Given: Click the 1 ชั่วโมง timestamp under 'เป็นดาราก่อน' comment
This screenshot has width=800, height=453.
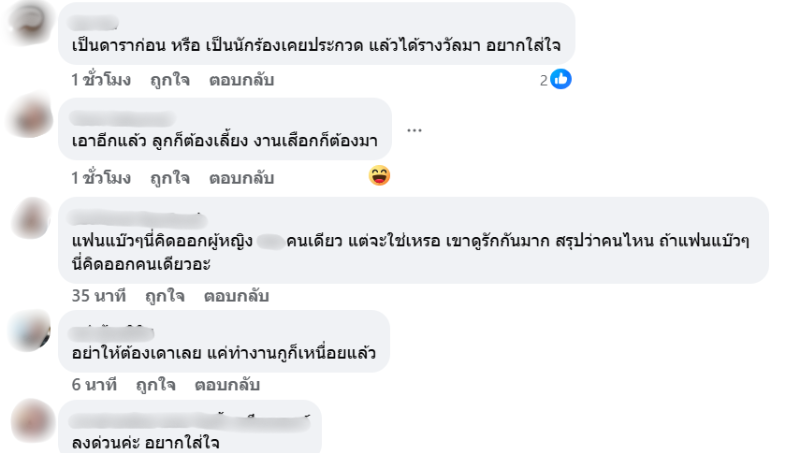Looking at the screenshot, I should [x=101, y=80].
